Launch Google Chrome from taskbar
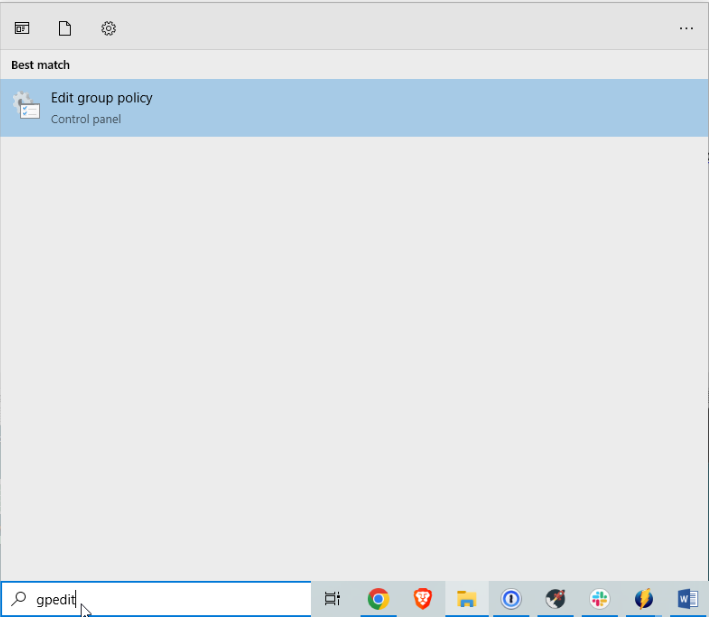Viewport: 709px width, 617px height. 378,599
